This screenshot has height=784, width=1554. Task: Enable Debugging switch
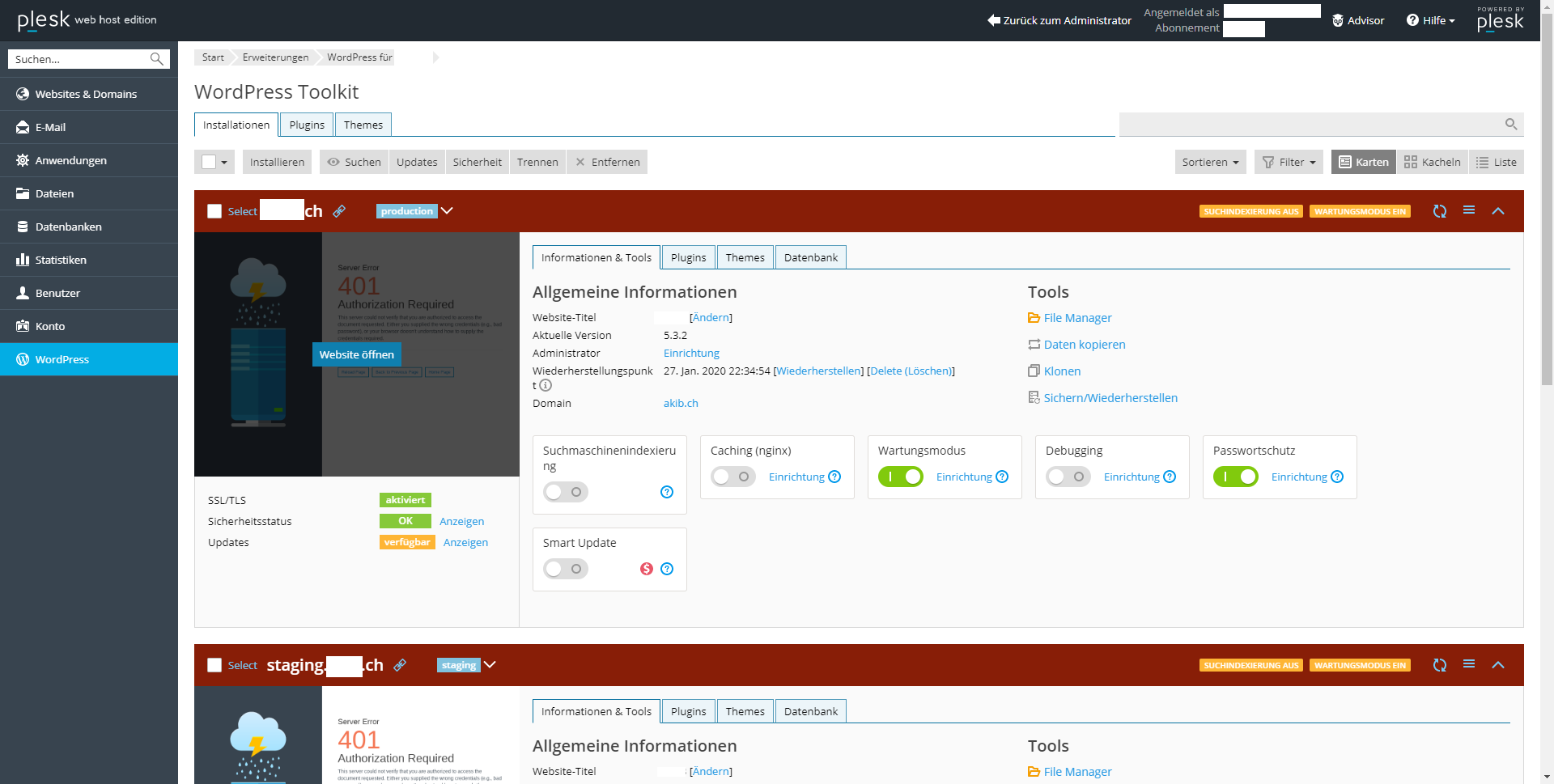point(1068,477)
